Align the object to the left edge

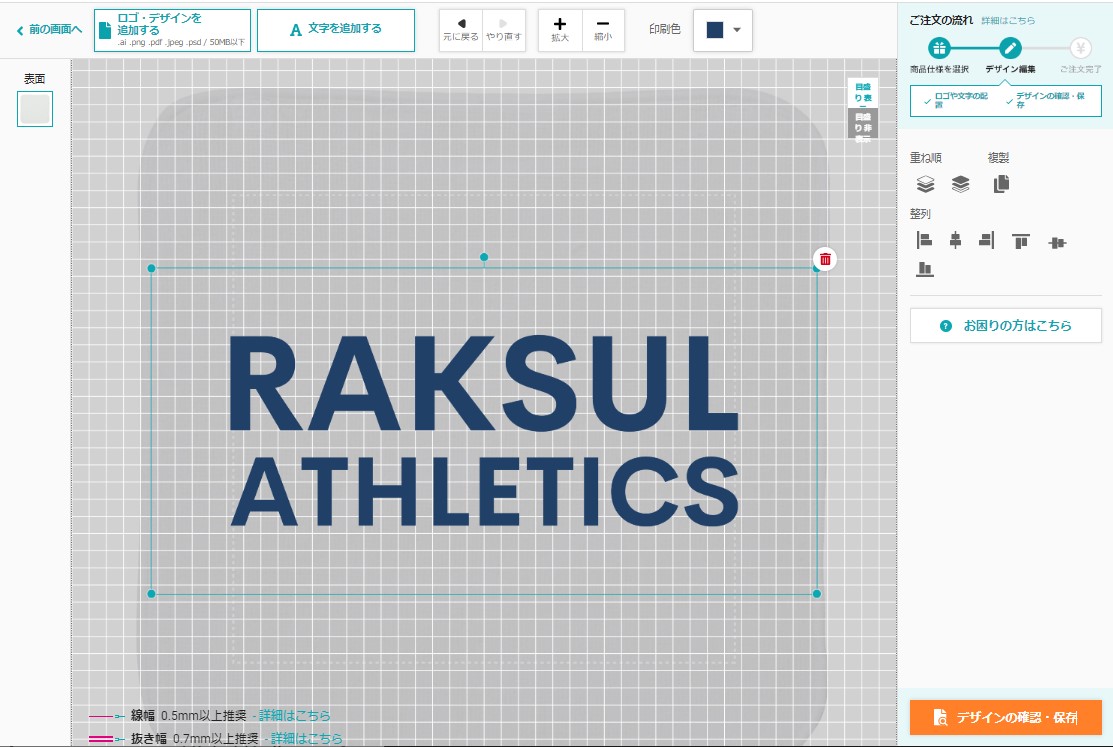coord(924,241)
